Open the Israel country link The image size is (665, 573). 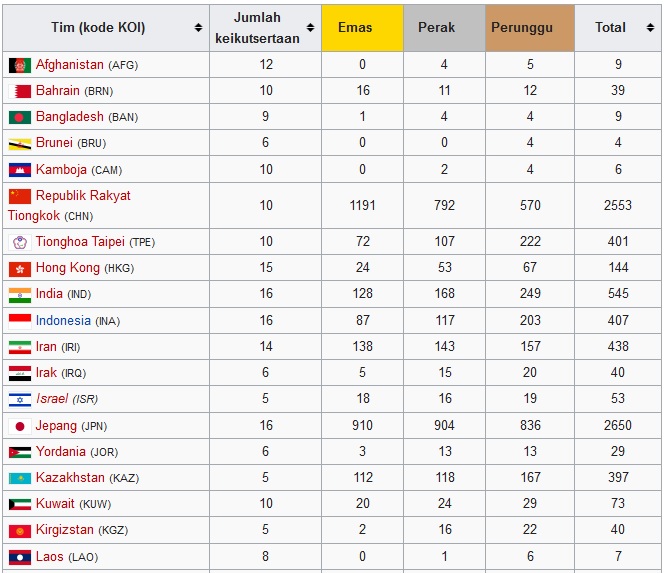[52, 398]
